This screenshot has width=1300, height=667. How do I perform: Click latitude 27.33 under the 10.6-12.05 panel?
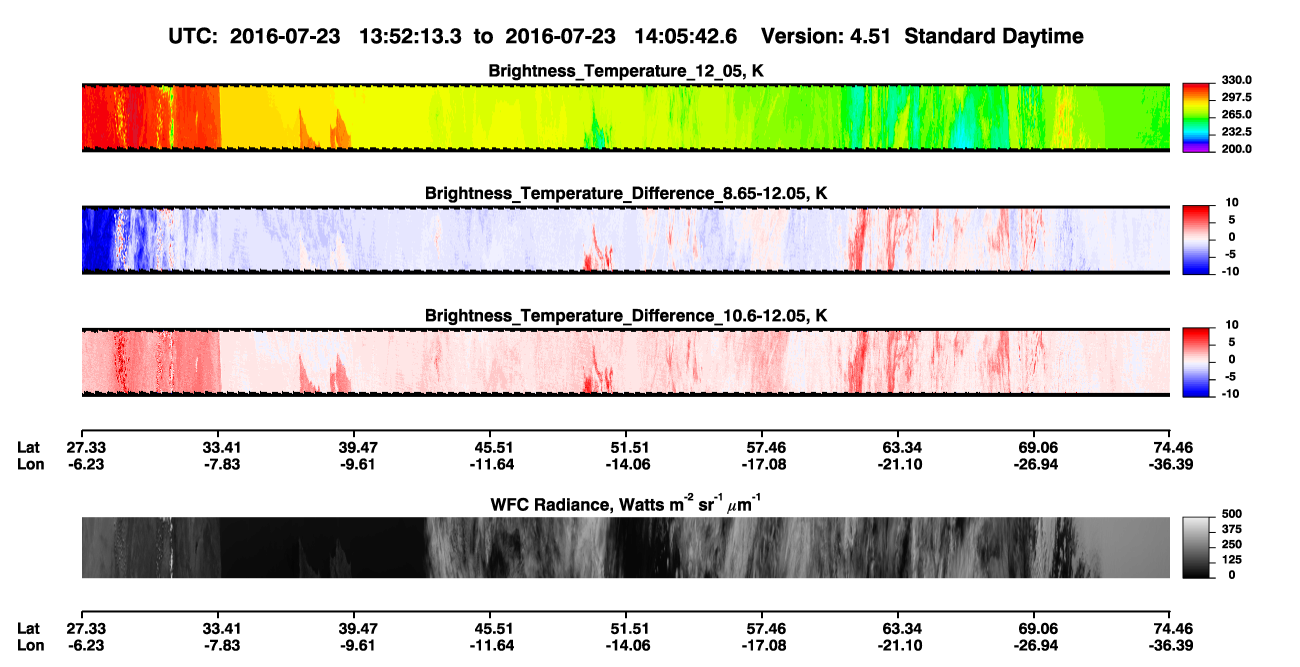click(86, 447)
